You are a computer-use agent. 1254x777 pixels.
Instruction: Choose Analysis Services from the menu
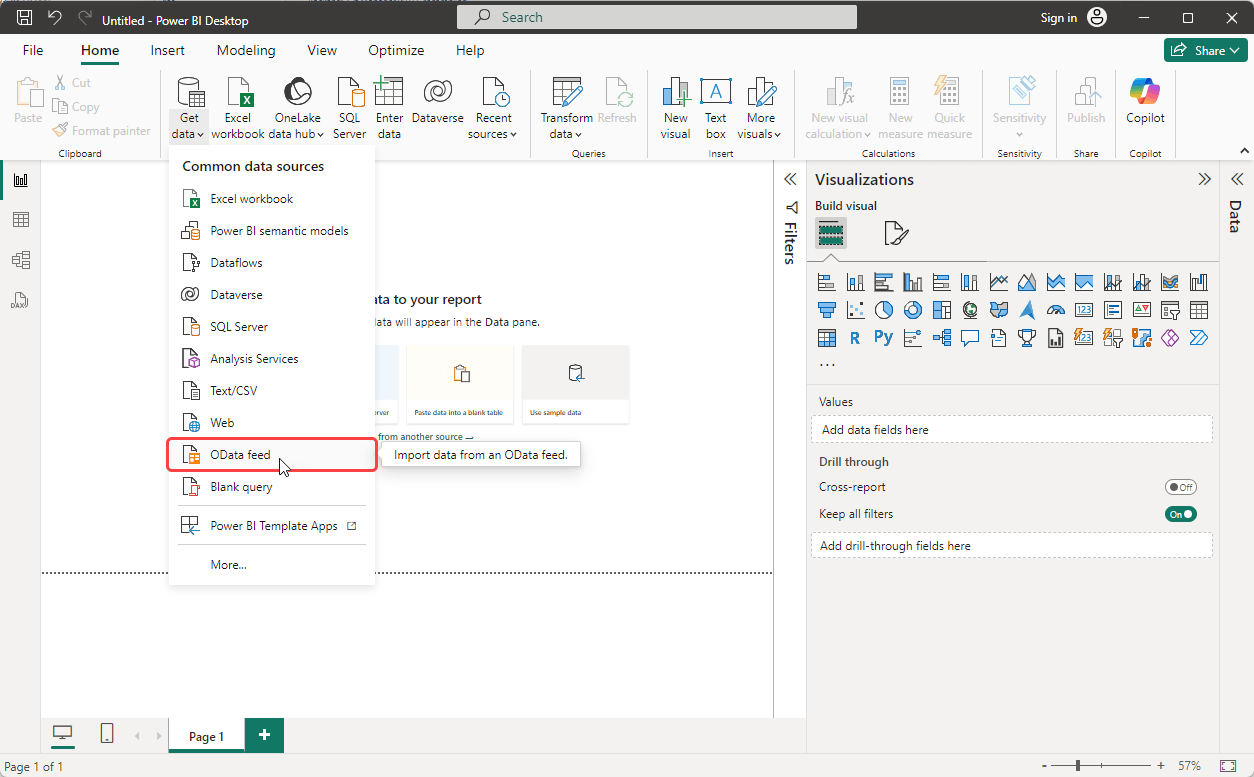click(x=272, y=359)
